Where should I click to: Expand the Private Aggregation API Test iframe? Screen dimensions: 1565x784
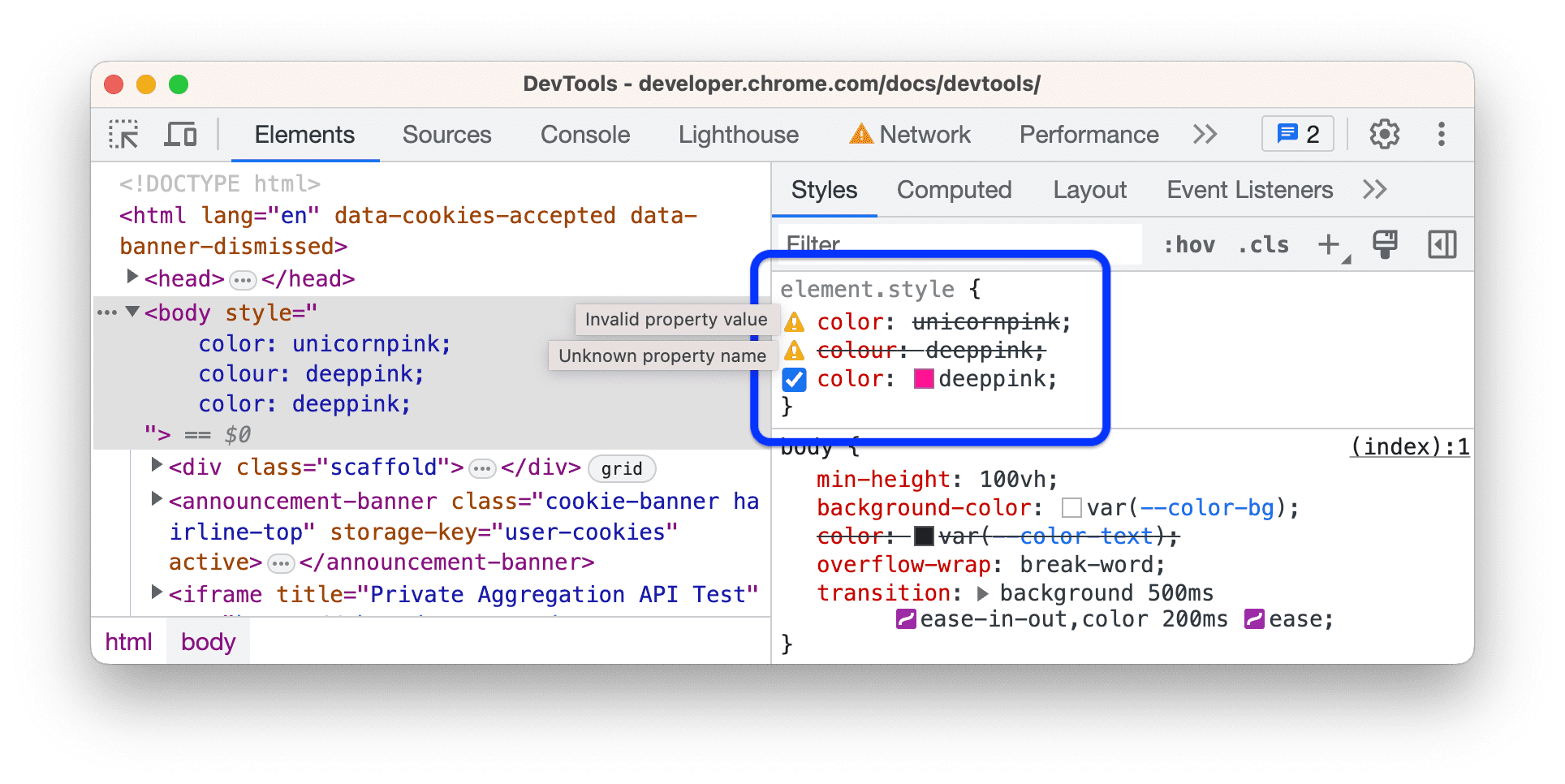click(x=157, y=592)
